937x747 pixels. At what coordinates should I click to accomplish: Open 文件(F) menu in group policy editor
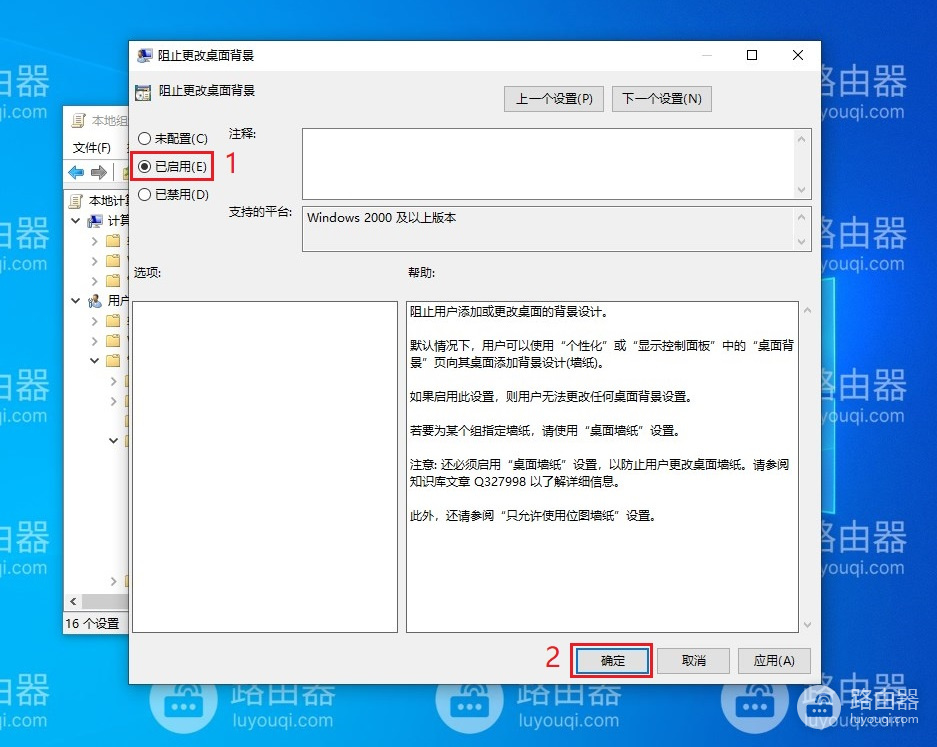91,148
